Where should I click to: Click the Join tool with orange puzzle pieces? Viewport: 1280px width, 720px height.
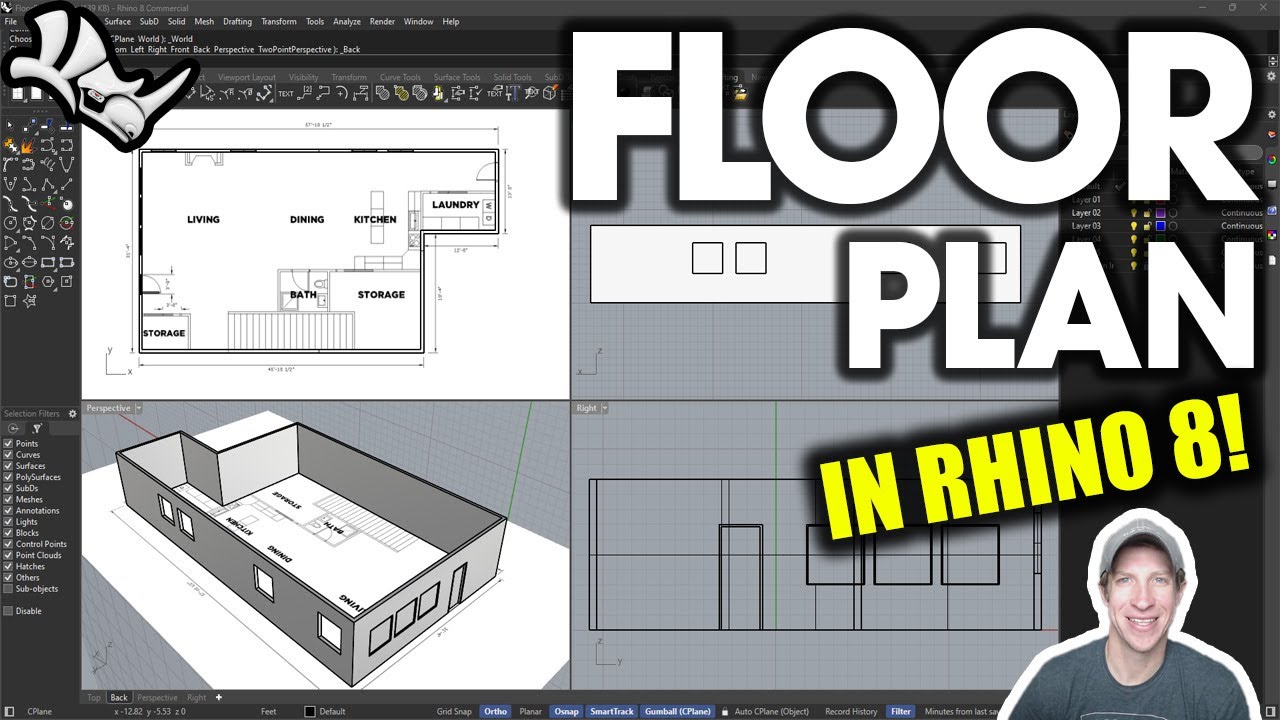coord(10,146)
